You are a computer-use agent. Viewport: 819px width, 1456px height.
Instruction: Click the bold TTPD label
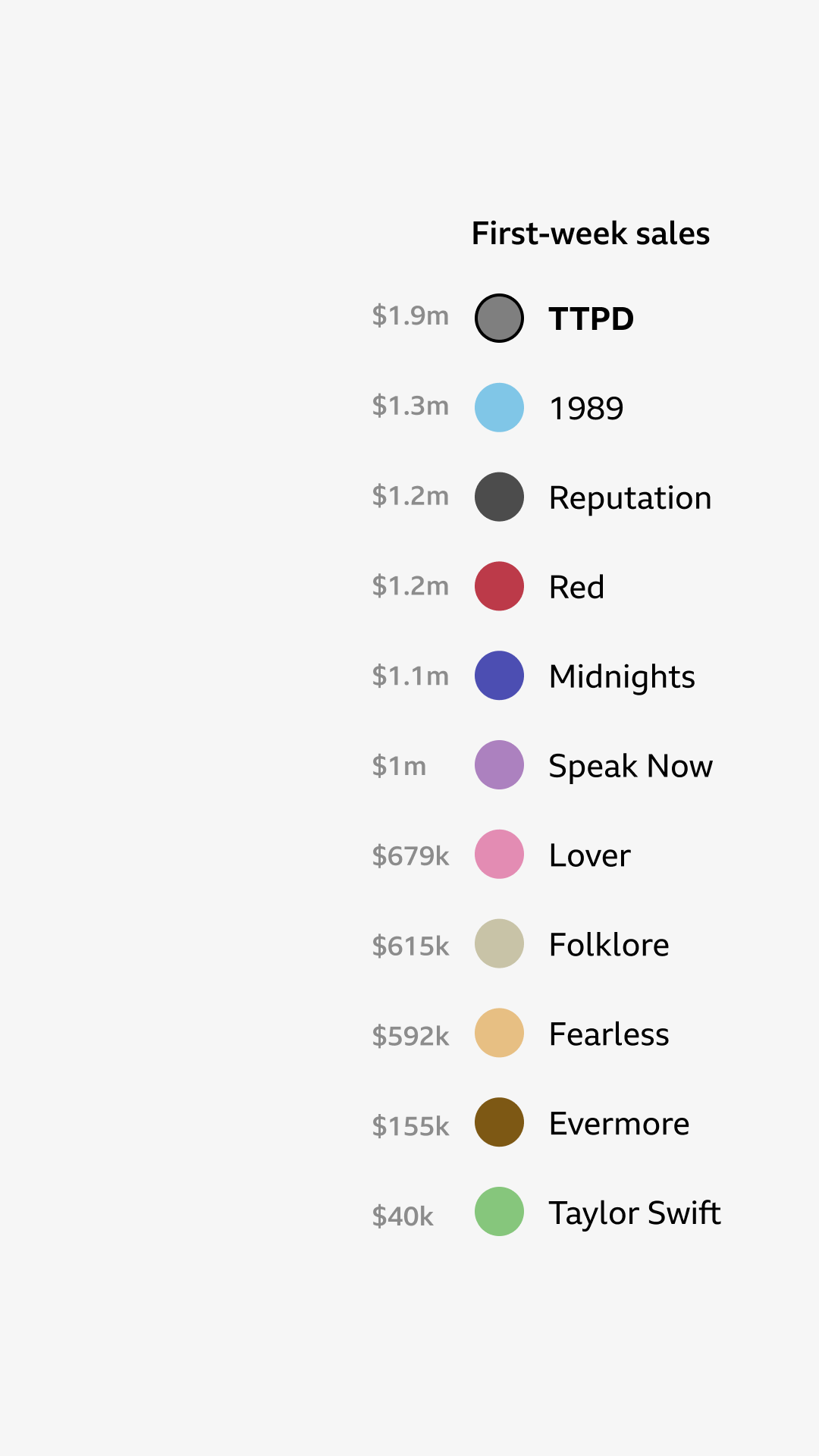coord(591,318)
